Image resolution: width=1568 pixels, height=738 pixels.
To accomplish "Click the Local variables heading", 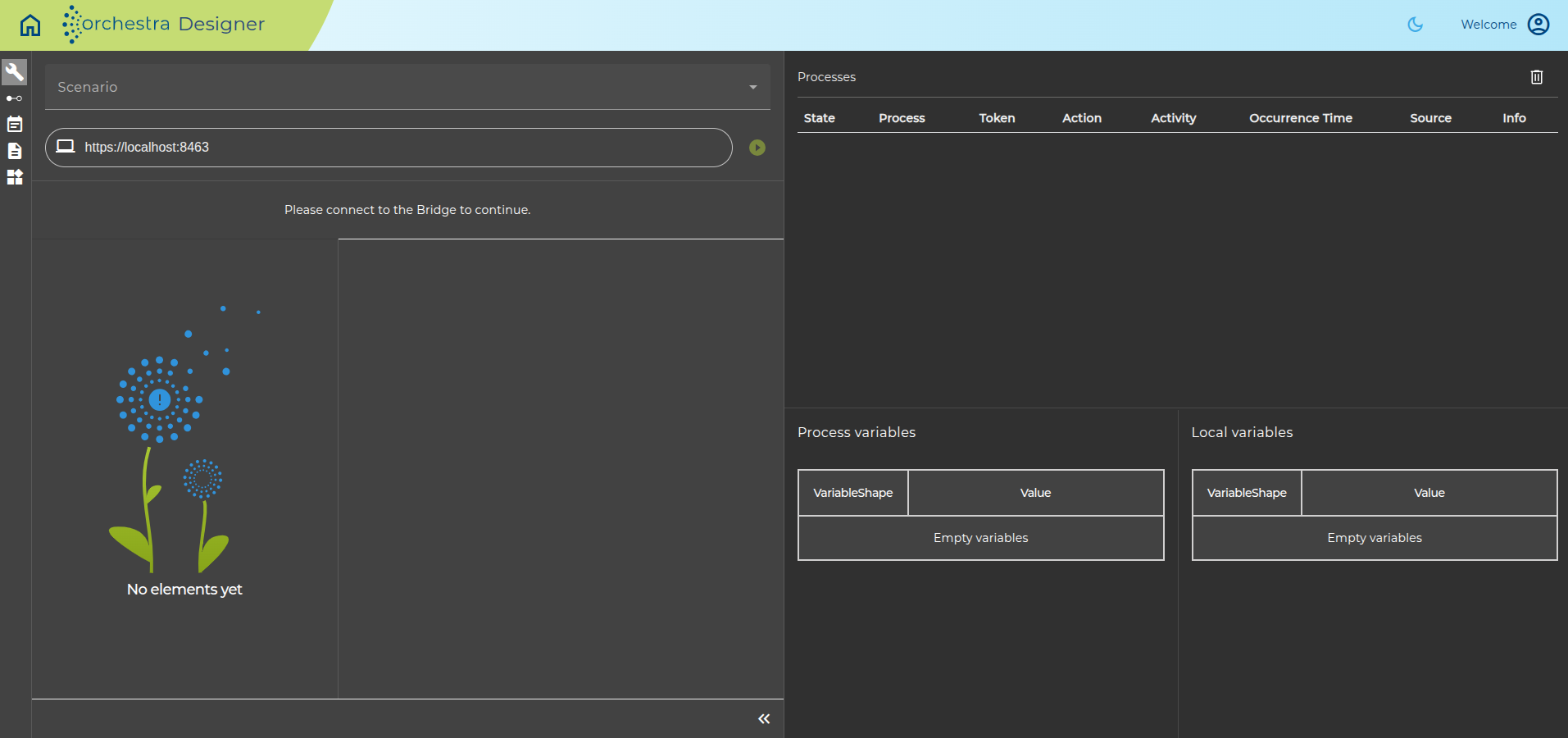I will coord(1242,432).
